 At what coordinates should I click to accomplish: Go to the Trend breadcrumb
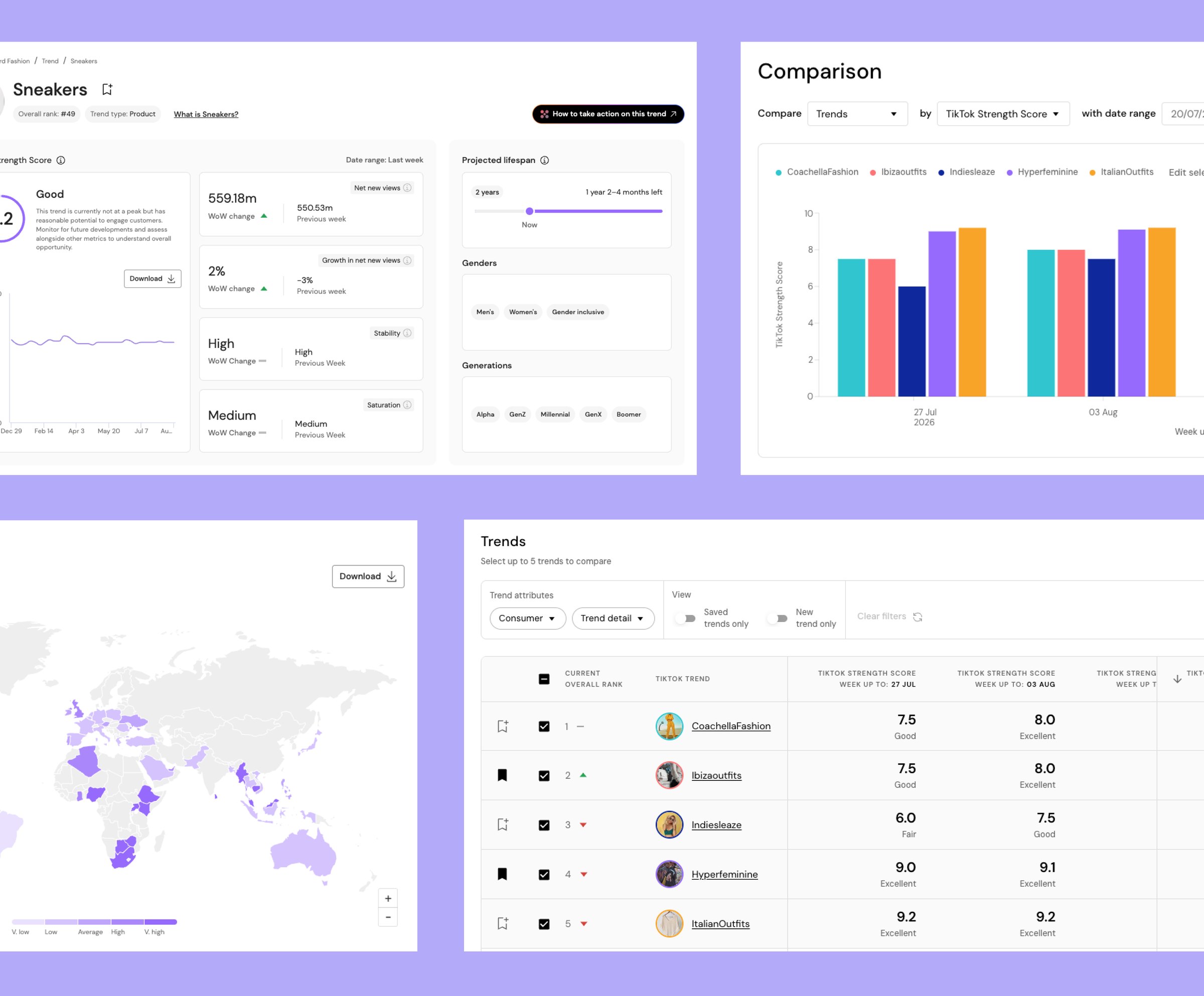click(50, 61)
